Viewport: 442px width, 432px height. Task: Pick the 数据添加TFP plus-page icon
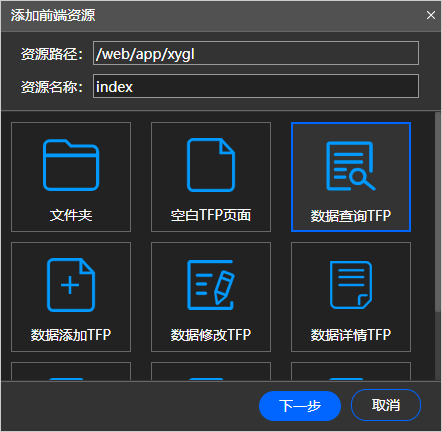[71, 285]
